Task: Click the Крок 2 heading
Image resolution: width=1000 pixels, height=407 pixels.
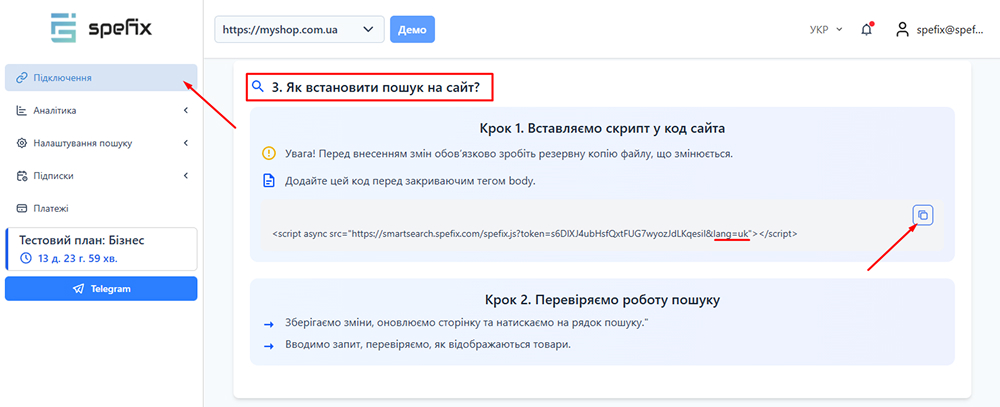Action: click(602, 299)
